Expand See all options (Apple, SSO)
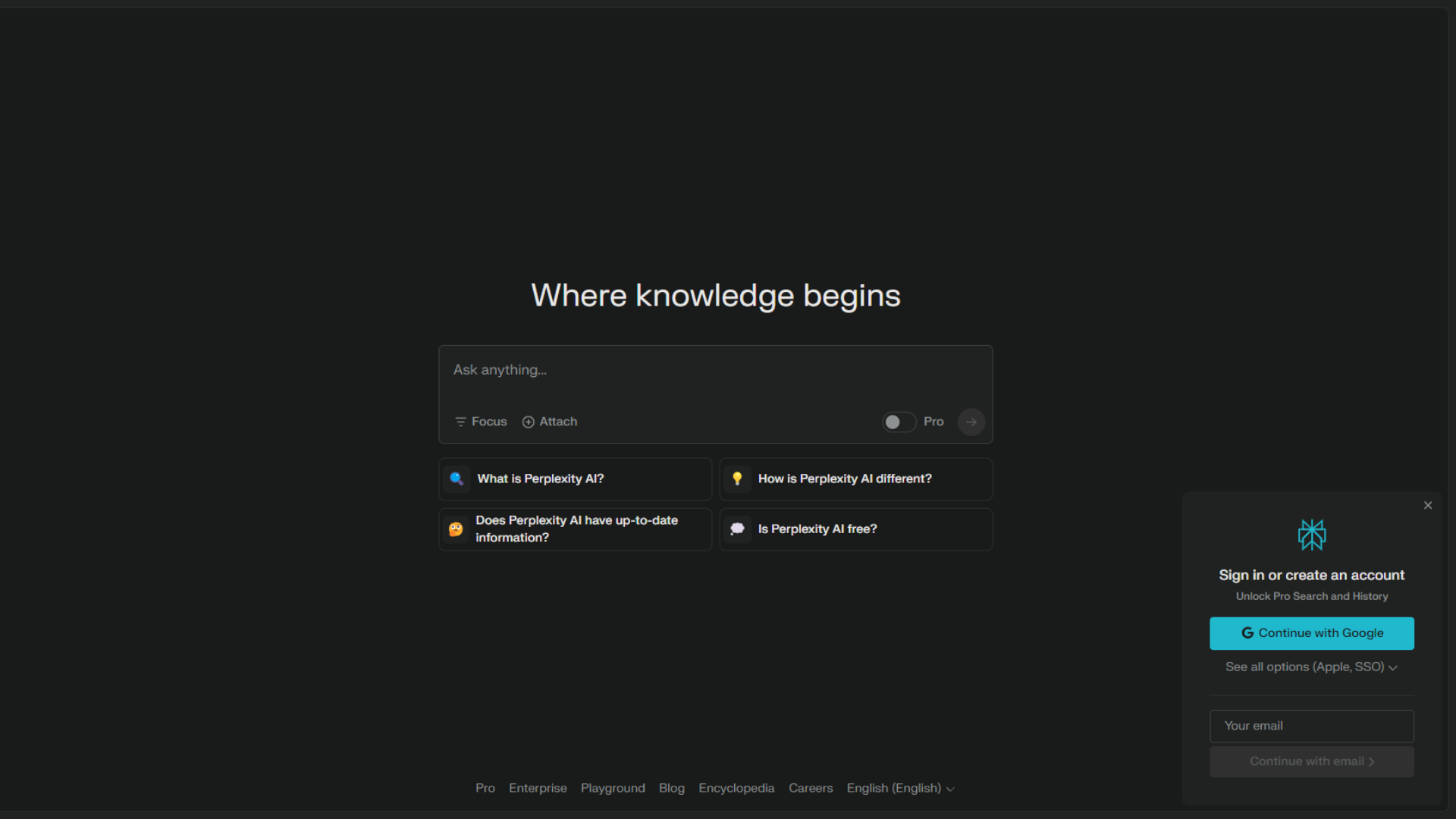This screenshot has width=1456, height=819. [x=1311, y=667]
